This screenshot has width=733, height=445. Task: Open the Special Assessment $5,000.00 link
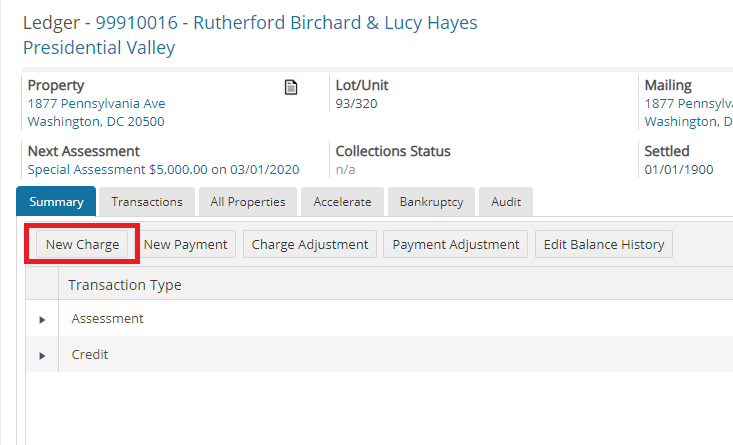(x=163, y=170)
